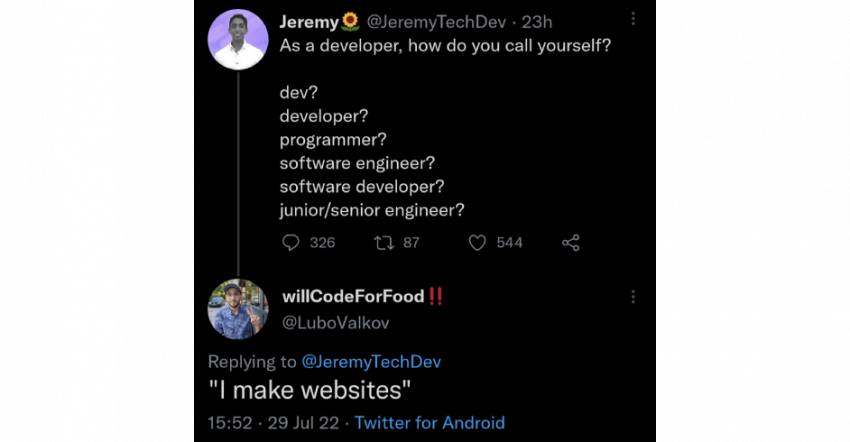This screenshot has height=442, width=850.
Task: Open @JeremyTechDev handle beside the 23h timestamp
Action: click(x=437, y=21)
